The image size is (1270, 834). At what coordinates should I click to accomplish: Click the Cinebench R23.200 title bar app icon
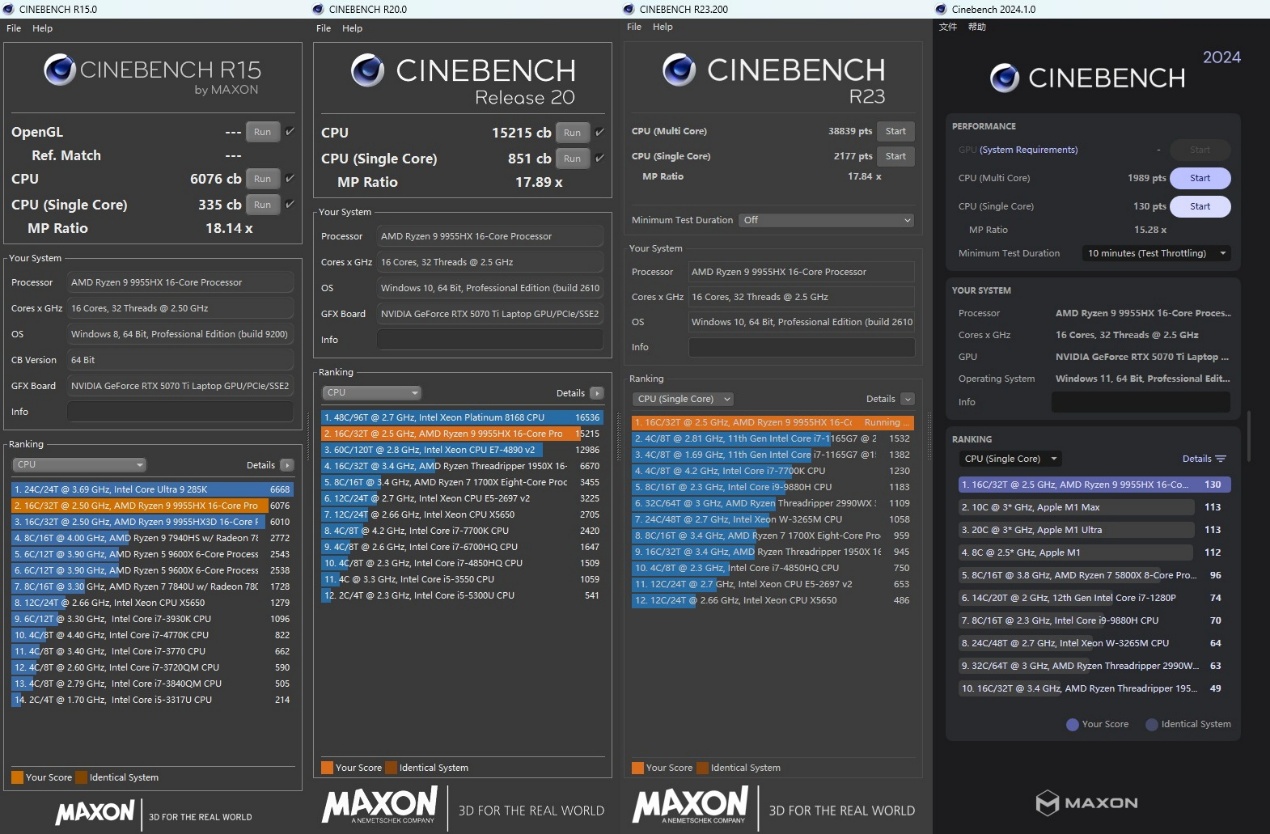629,9
